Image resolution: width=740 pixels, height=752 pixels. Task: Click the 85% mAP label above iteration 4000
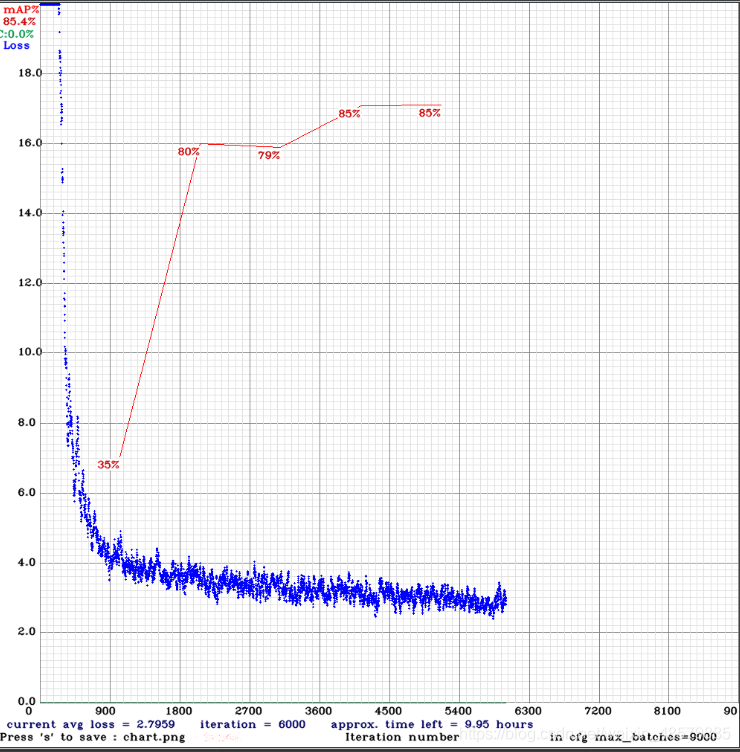[349, 114]
